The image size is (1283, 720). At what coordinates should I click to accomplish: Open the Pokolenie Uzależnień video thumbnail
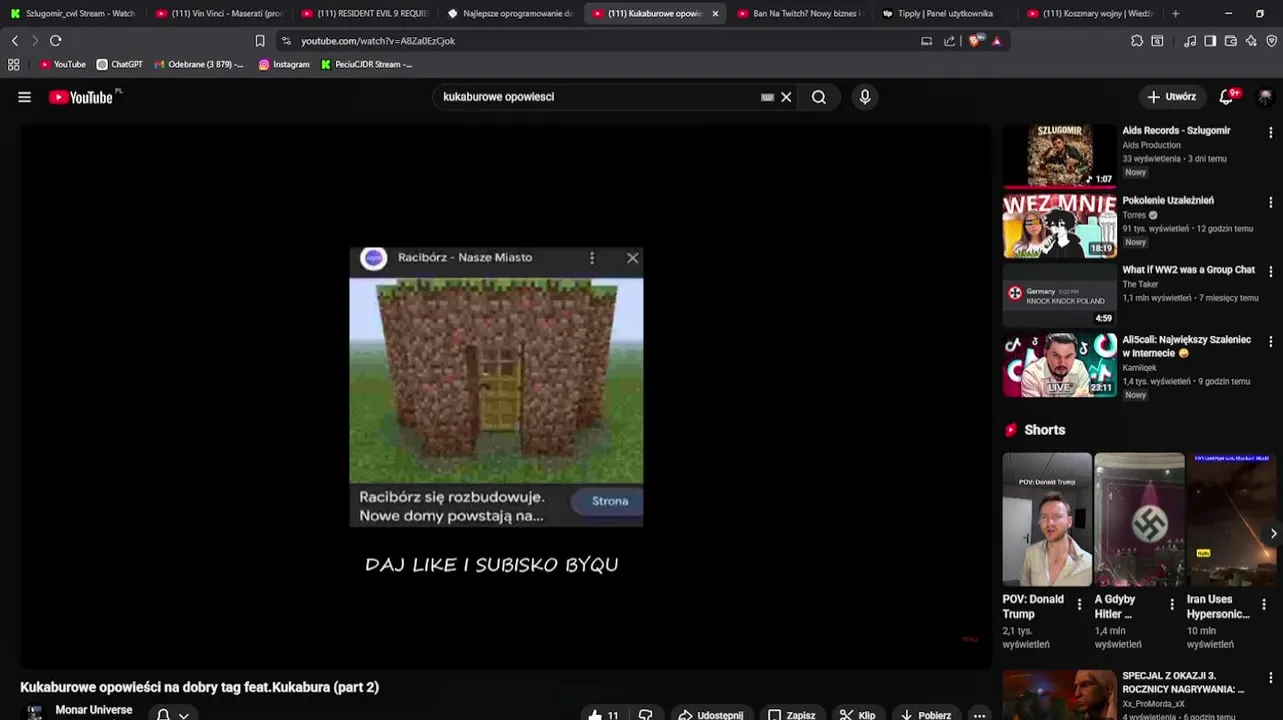click(1060, 226)
